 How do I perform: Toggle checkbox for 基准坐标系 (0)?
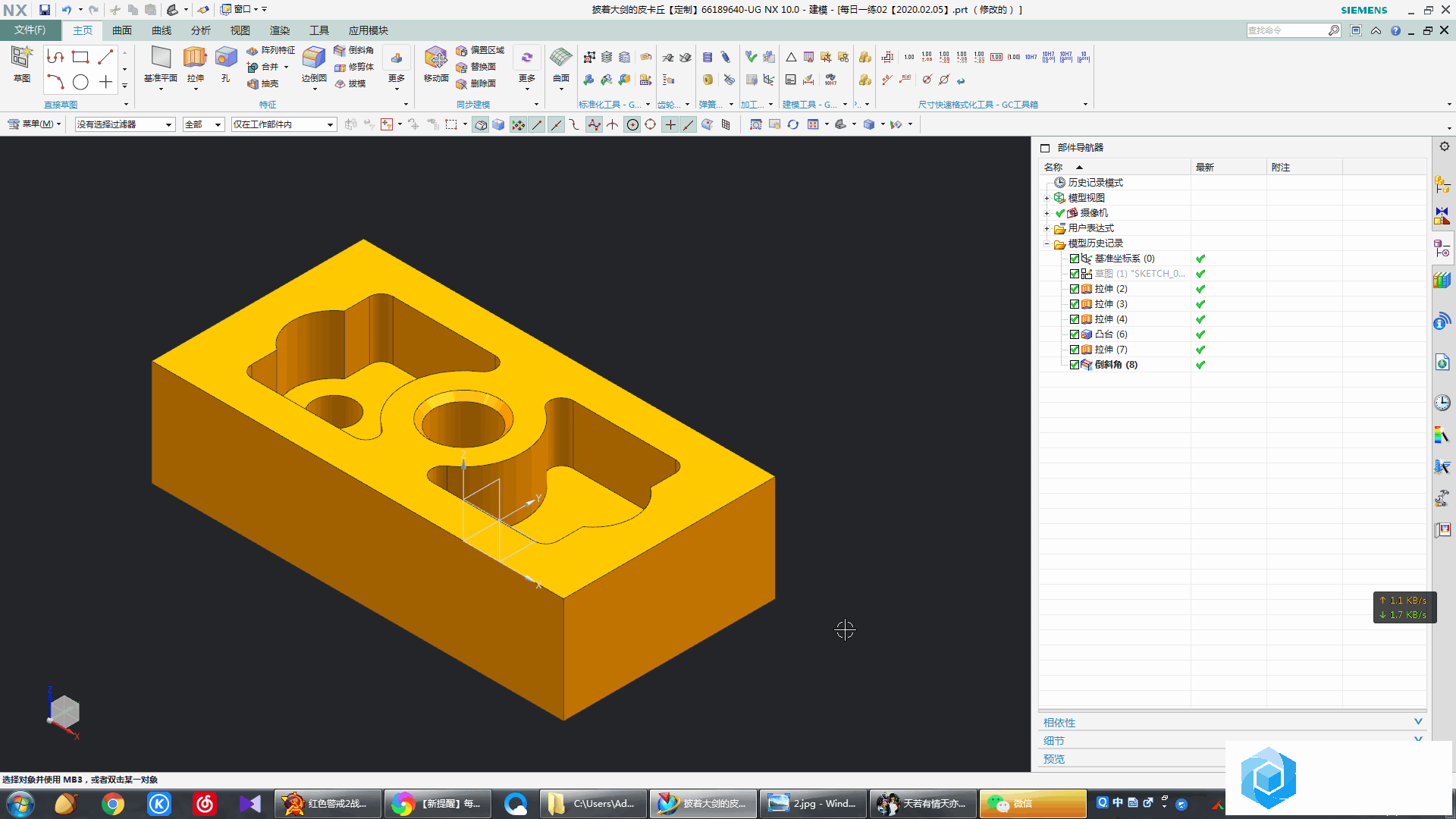pos(1075,259)
